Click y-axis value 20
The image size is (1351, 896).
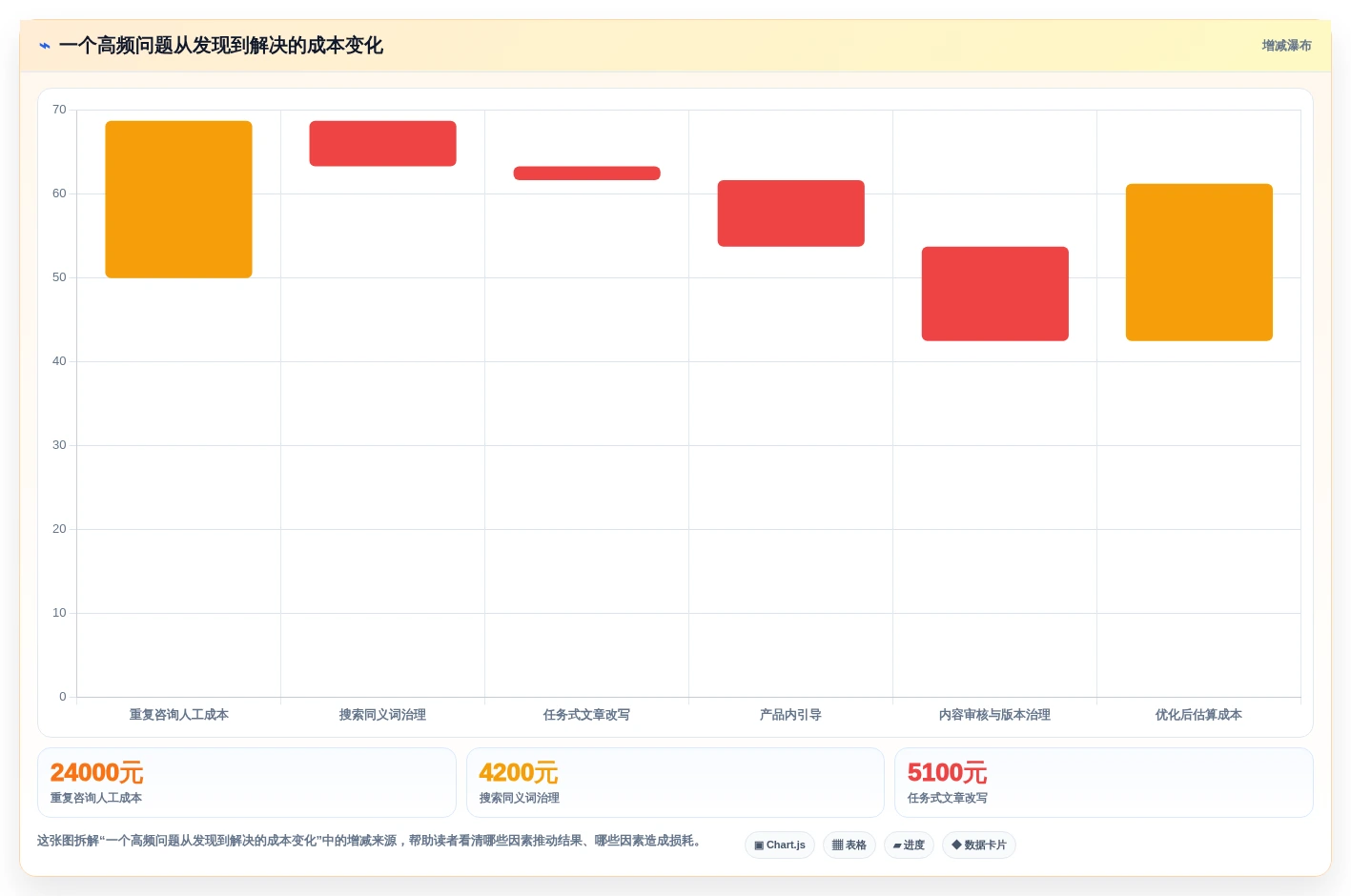coord(59,529)
